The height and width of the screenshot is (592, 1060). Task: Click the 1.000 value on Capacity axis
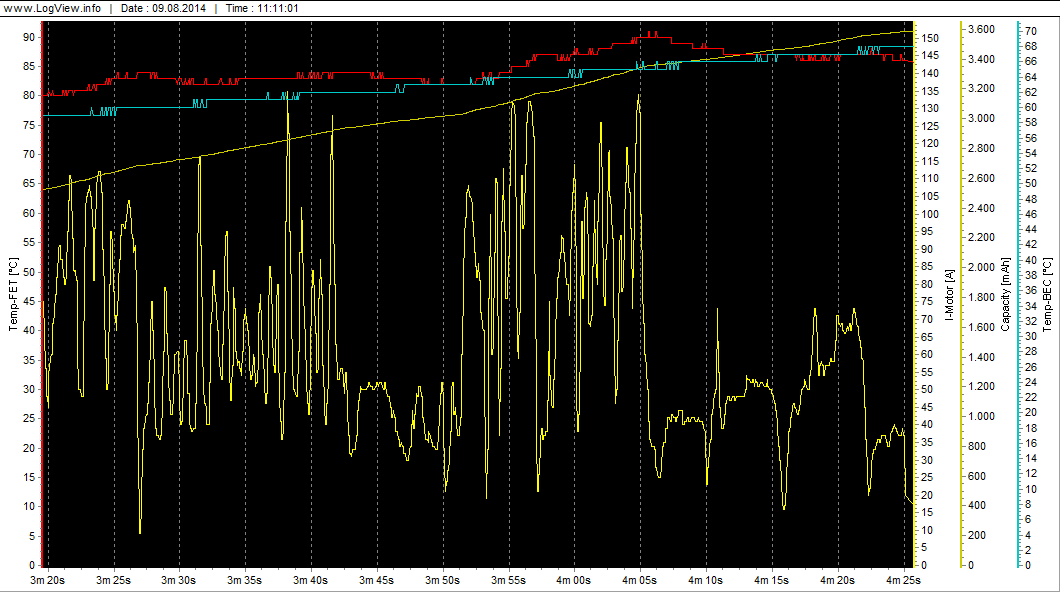point(981,416)
